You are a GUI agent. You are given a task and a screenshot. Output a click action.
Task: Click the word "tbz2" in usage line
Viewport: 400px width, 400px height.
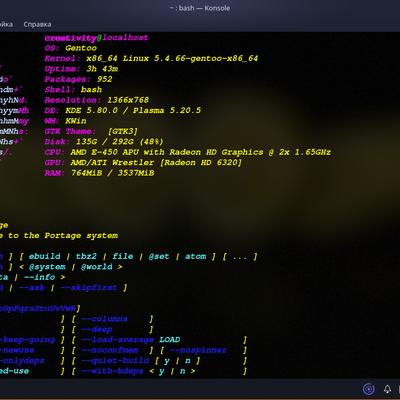[86, 256]
